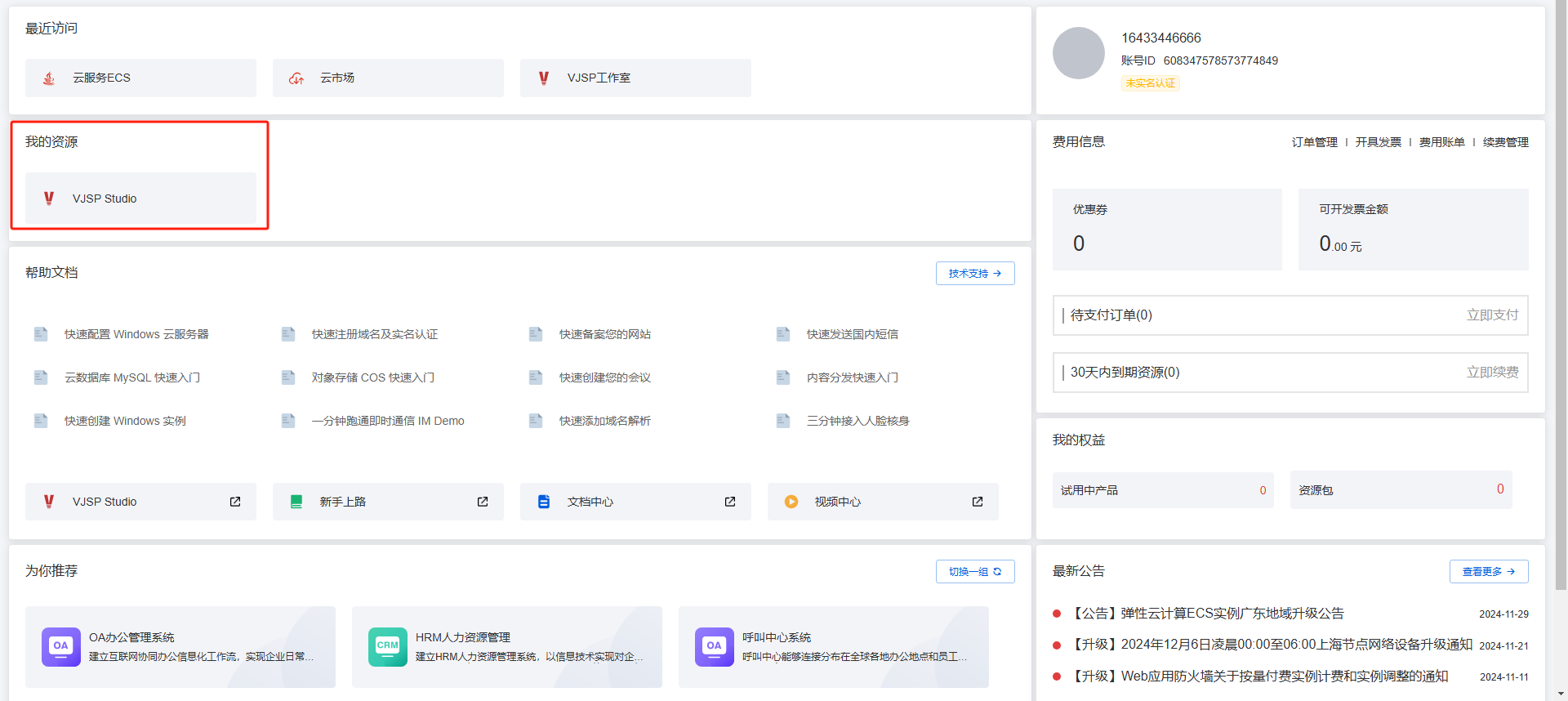Click purple OA icon of OA办公管理系统
The width and height of the screenshot is (1568, 701).
pyautogui.click(x=61, y=647)
